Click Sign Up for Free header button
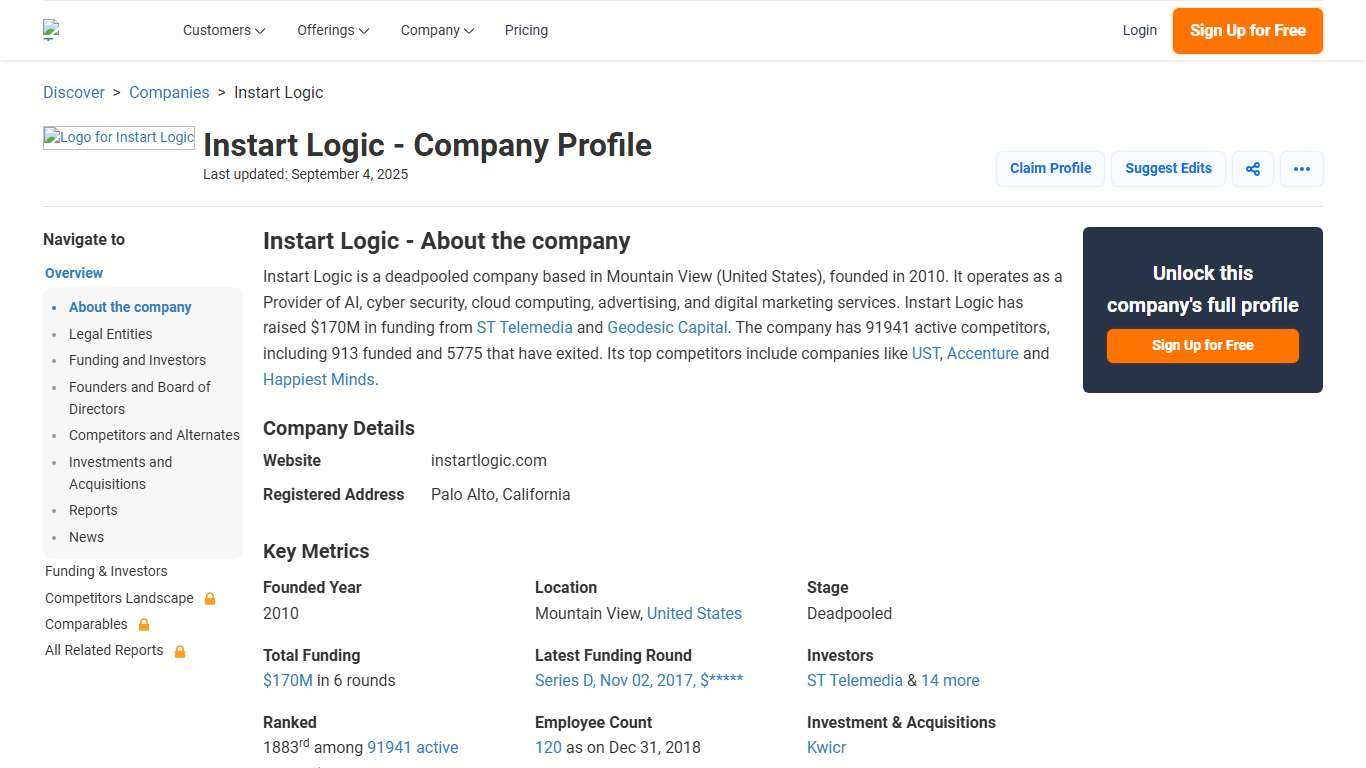Image resolution: width=1366 pixels, height=768 pixels. [x=1247, y=30]
